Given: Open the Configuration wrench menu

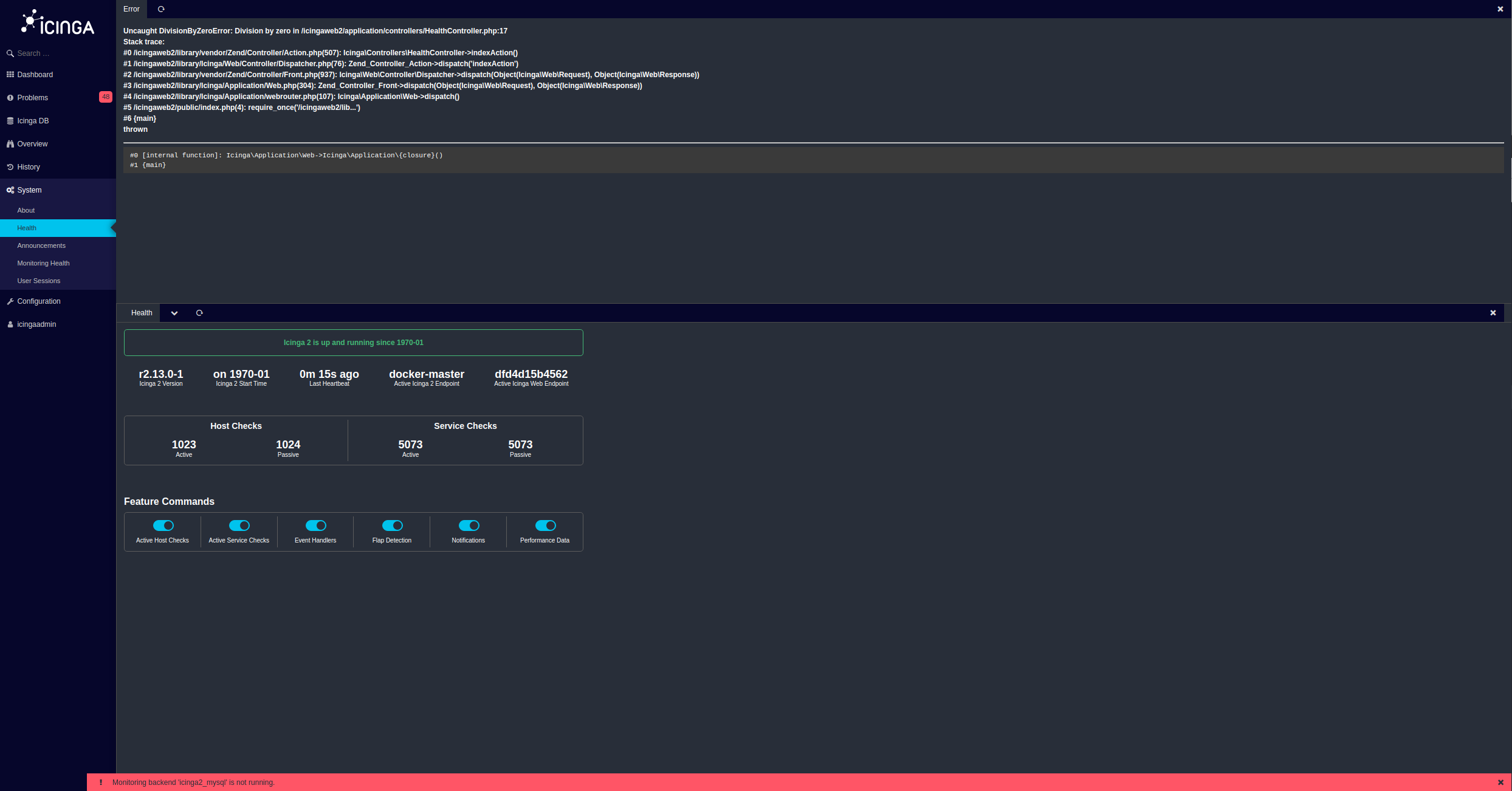Looking at the screenshot, I should 38,301.
